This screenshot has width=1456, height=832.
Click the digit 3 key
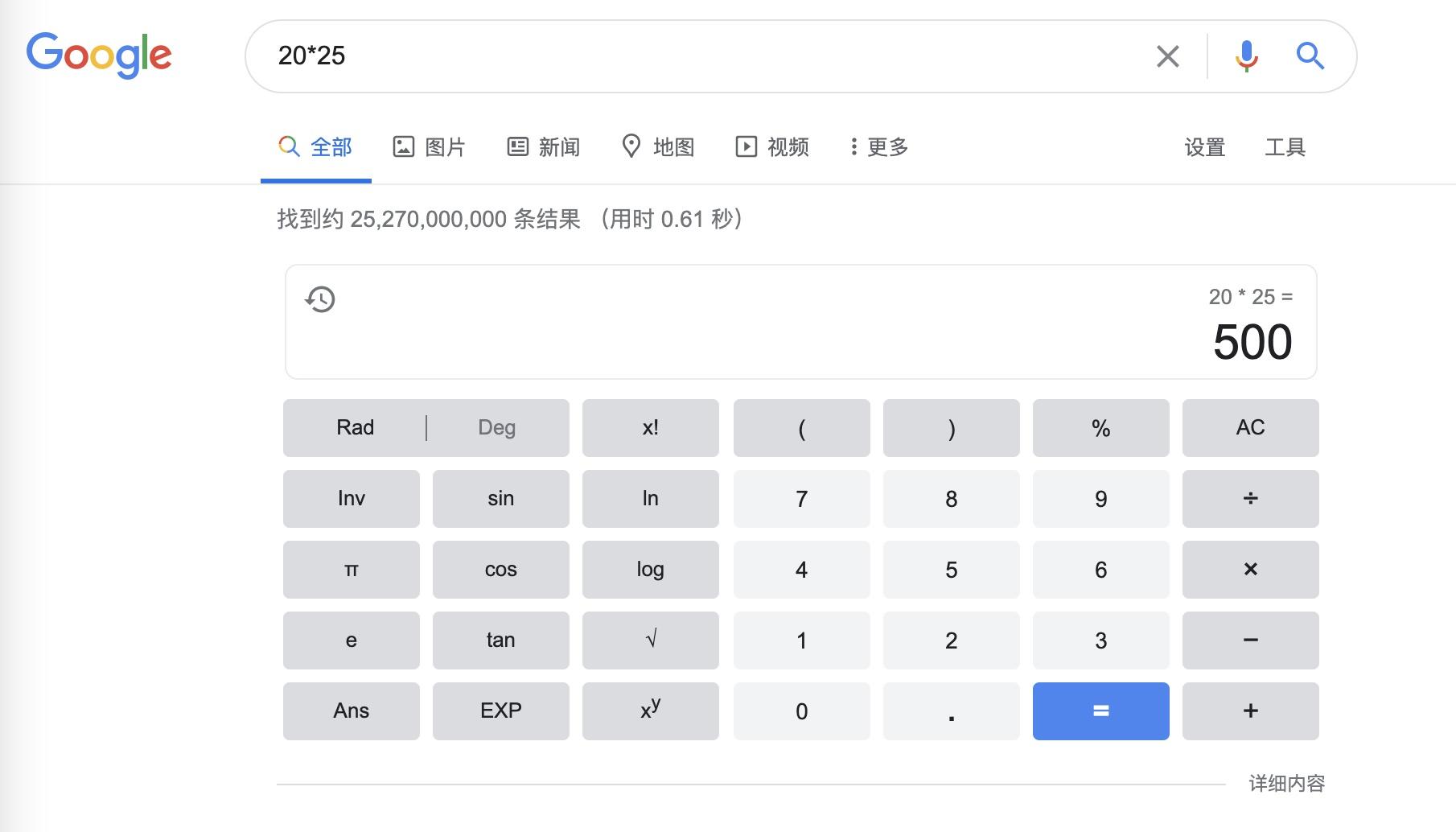click(1101, 640)
